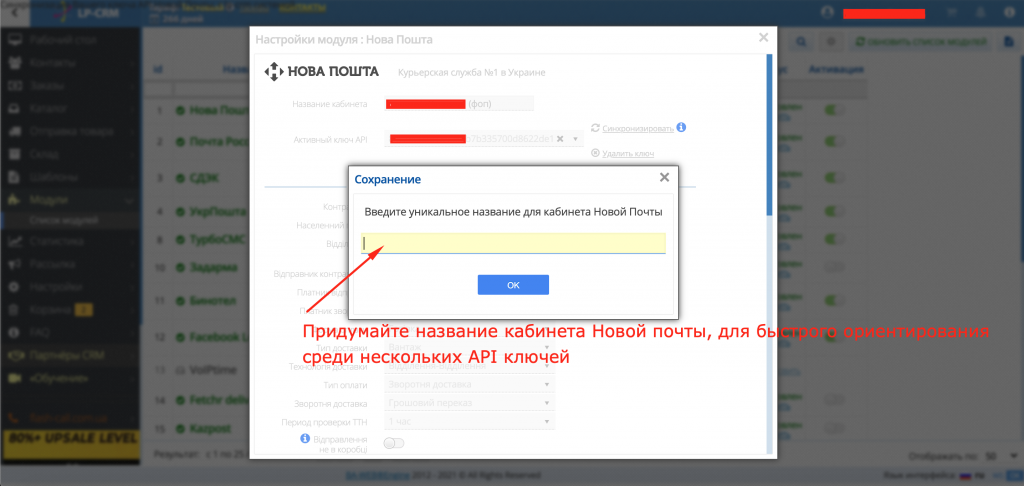Click the «Обучение» video camera icon
Image resolution: width=1024 pixels, height=486 pixels.
[14, 378]
